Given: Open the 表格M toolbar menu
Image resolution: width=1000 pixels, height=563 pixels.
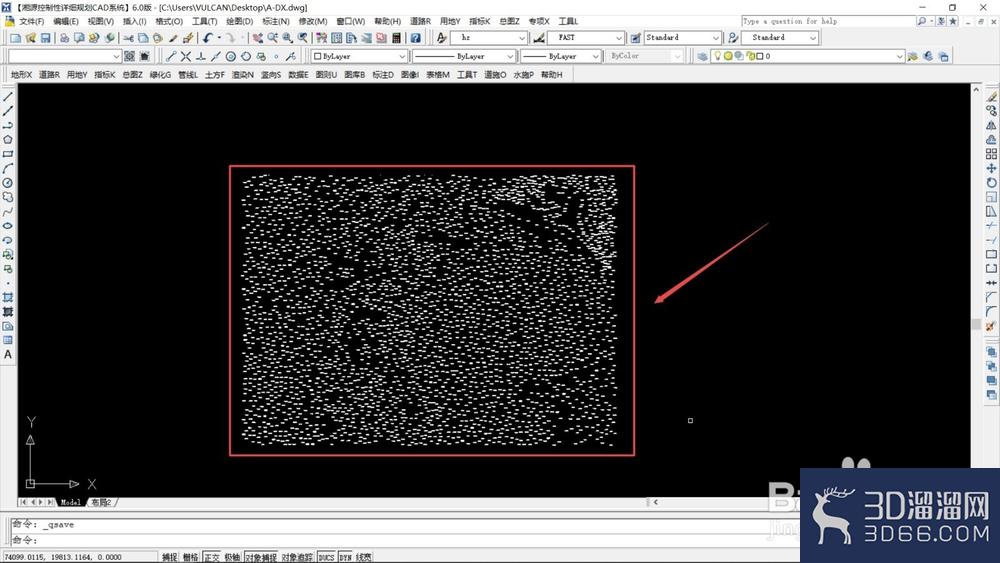Looking at the screenshot, I should (x=438, y=75).
